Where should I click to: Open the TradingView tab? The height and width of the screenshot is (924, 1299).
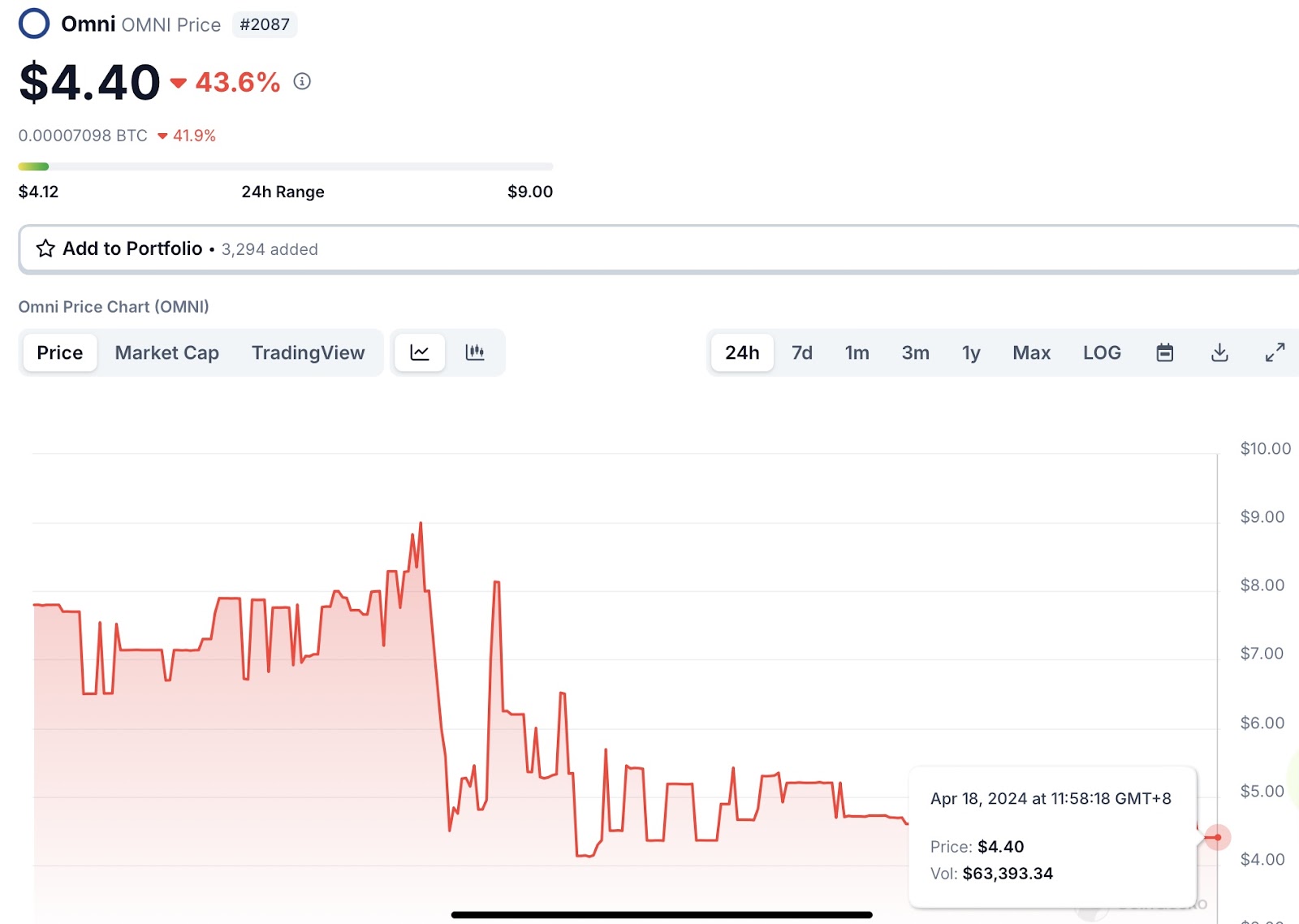click(x=309, y=352)
